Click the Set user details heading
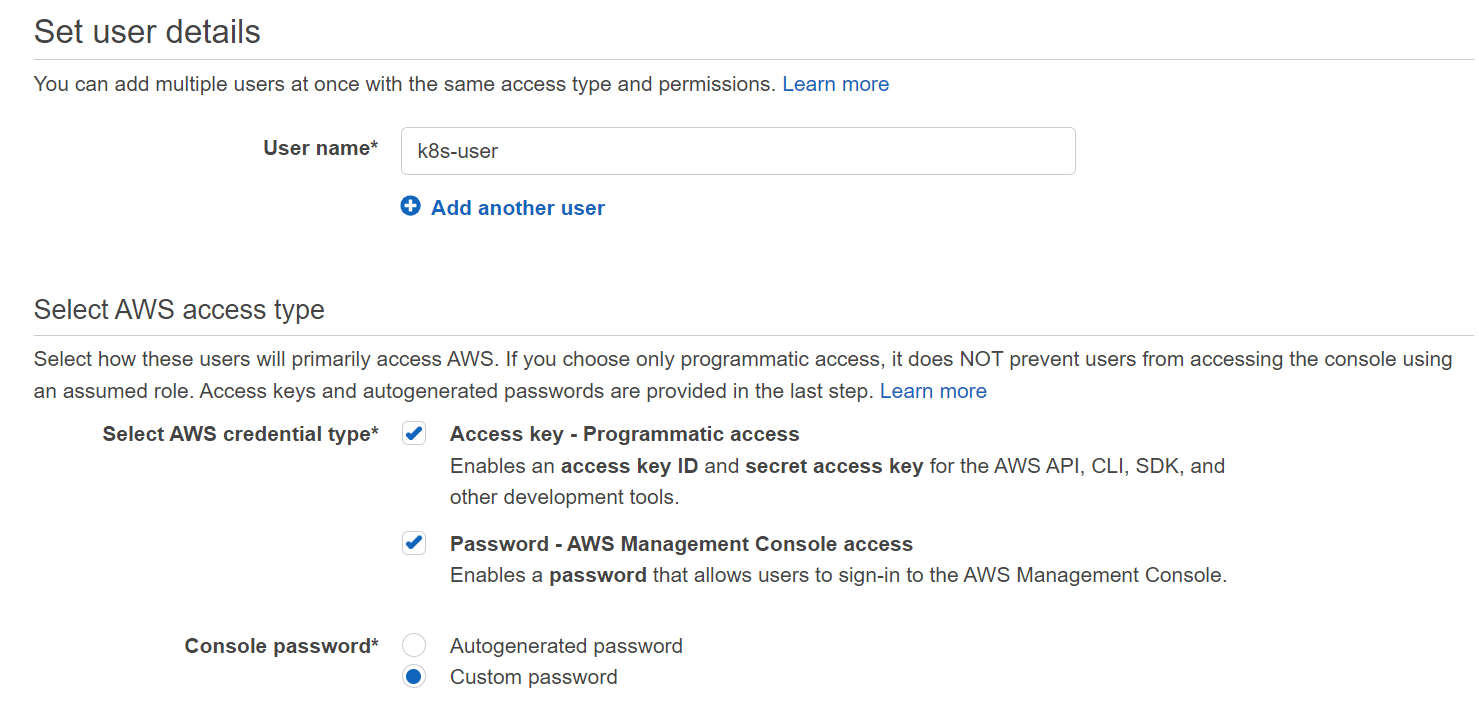 point(147,32)
